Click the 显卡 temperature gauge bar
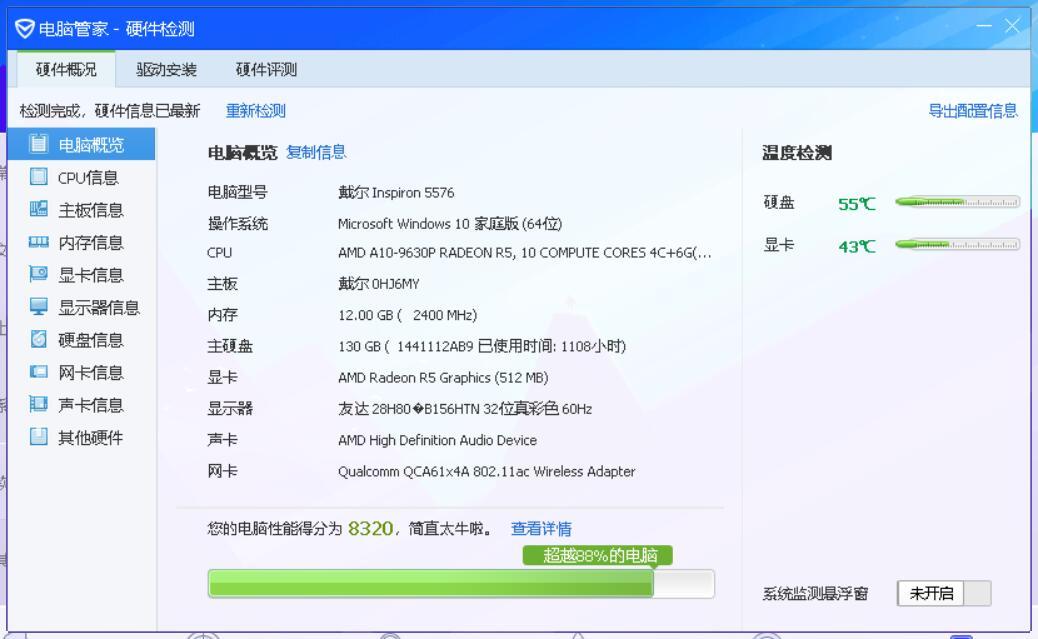 click(x=957, y=244)
